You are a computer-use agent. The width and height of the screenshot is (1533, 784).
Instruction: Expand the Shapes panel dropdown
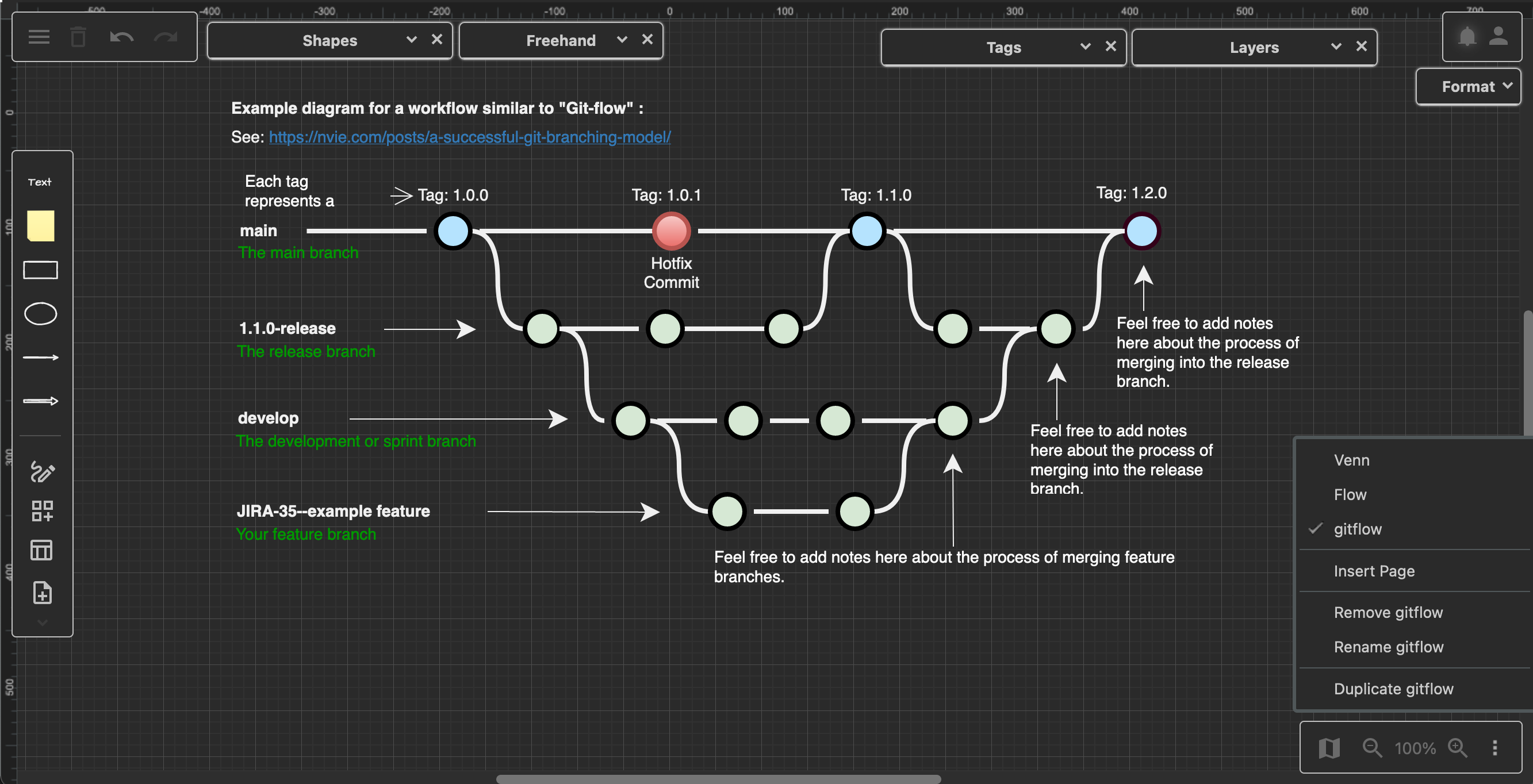click(x=408, y=41)
